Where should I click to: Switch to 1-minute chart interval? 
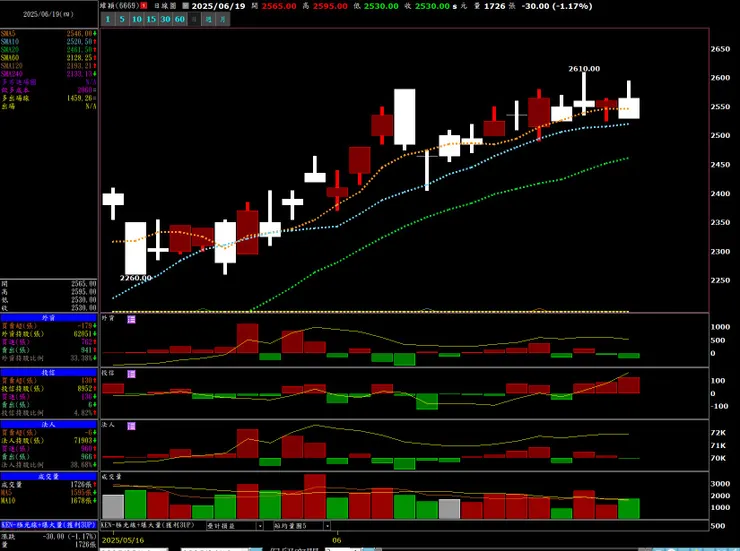click(108, 19)
